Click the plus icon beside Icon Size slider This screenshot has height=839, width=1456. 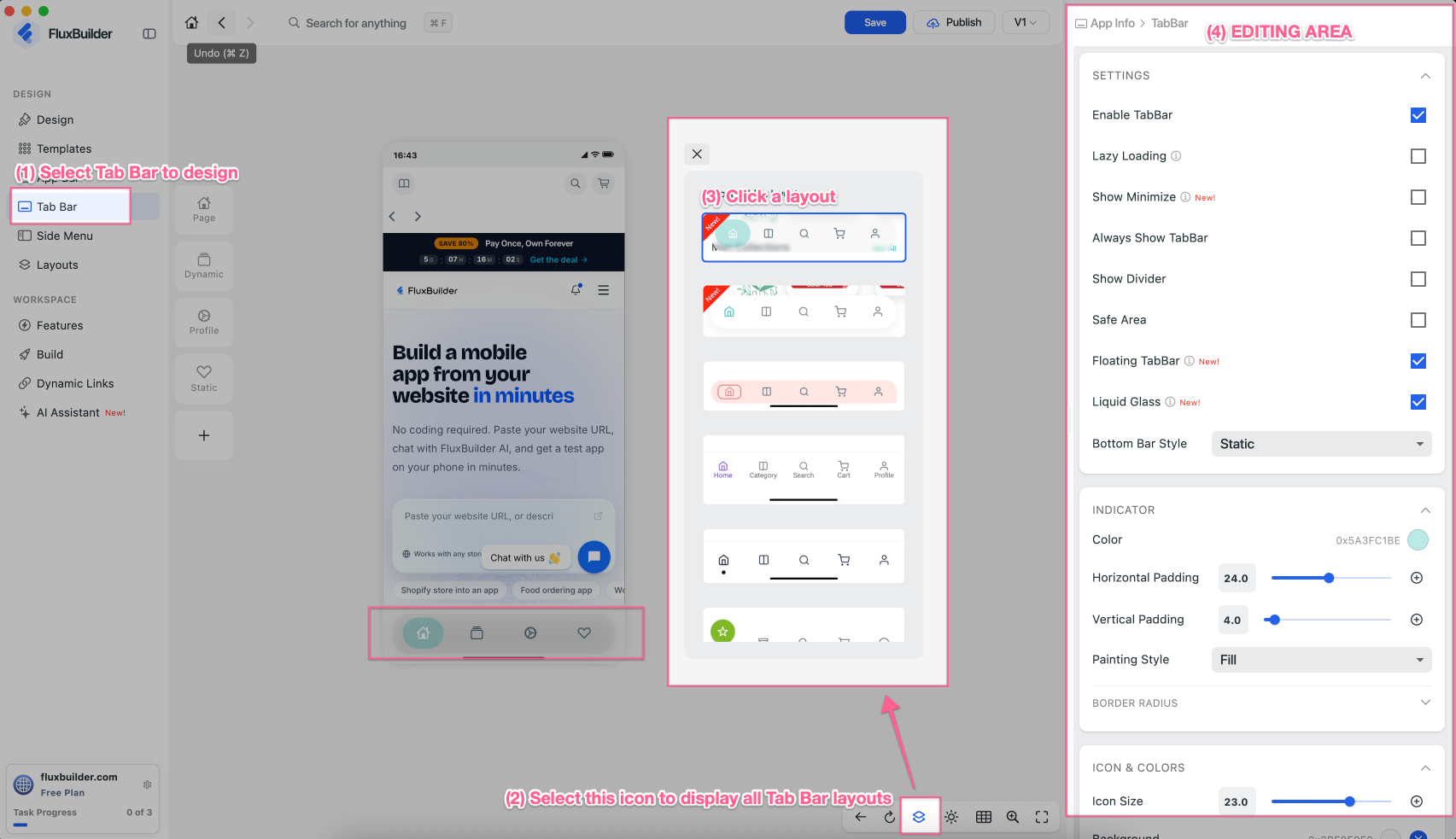tap(1417, 801)
